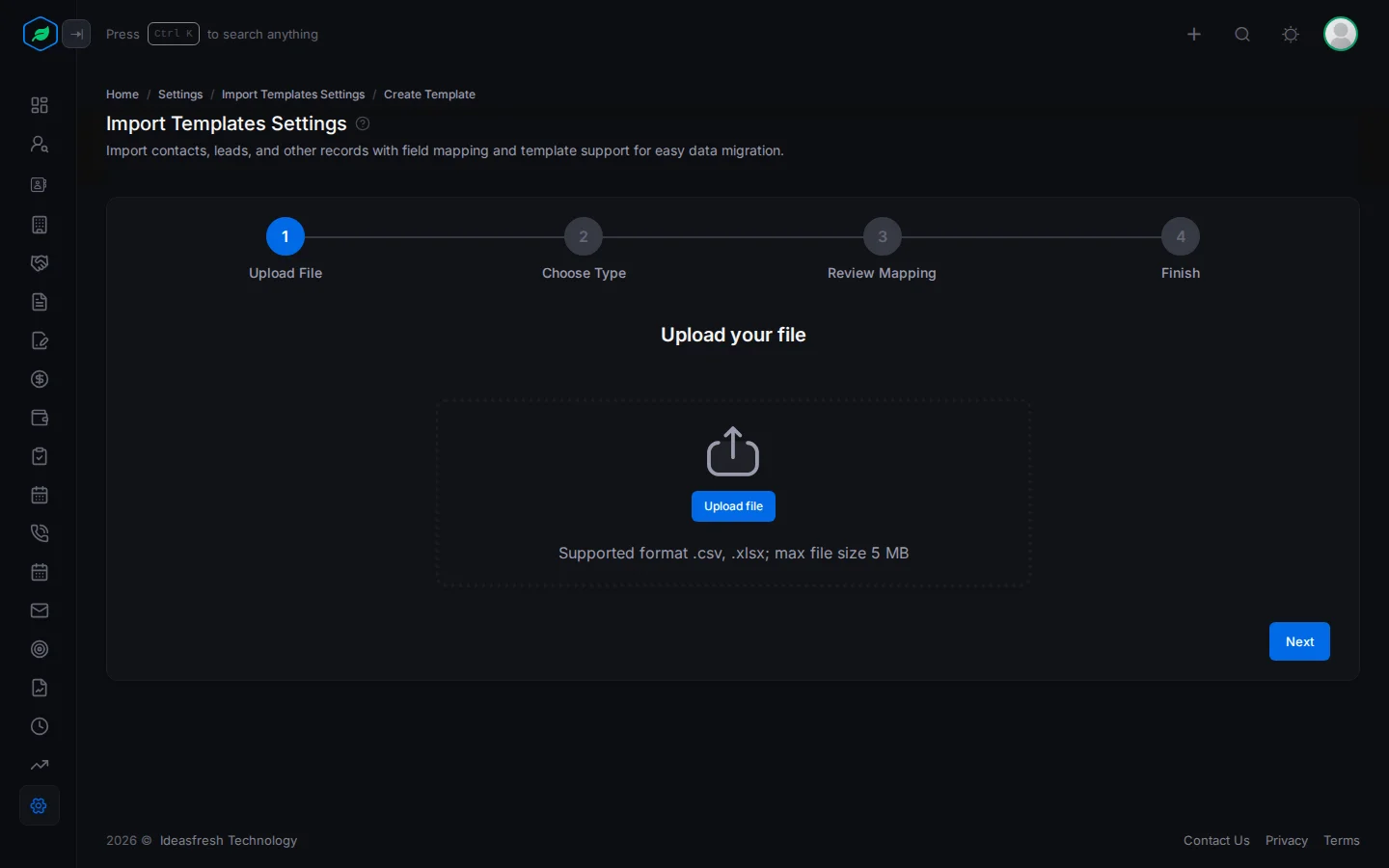Open the clipboard checkmark icon in sidebar
The image size is (1389, 868).
[x=40, y=456]
